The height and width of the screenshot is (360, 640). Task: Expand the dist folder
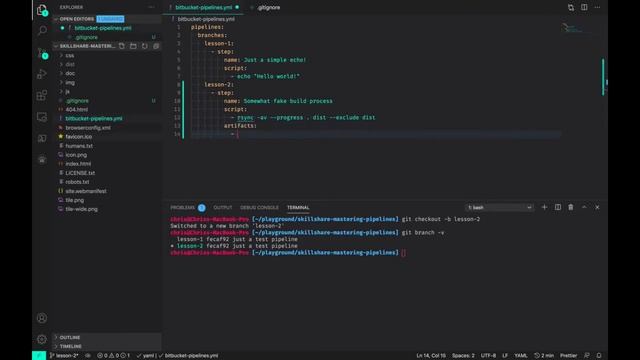click(70, 64)
